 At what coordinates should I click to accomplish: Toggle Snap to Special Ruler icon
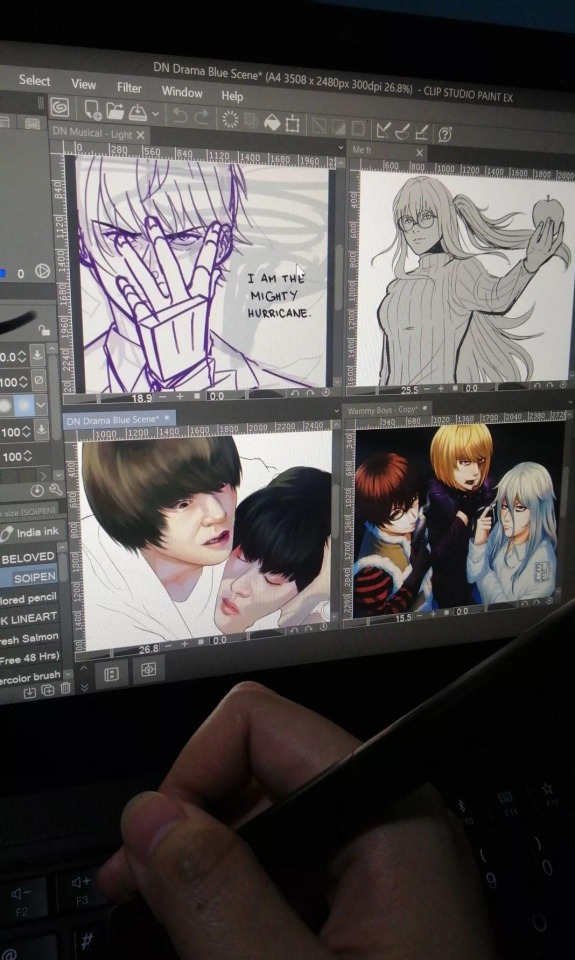tap(402, 131)
